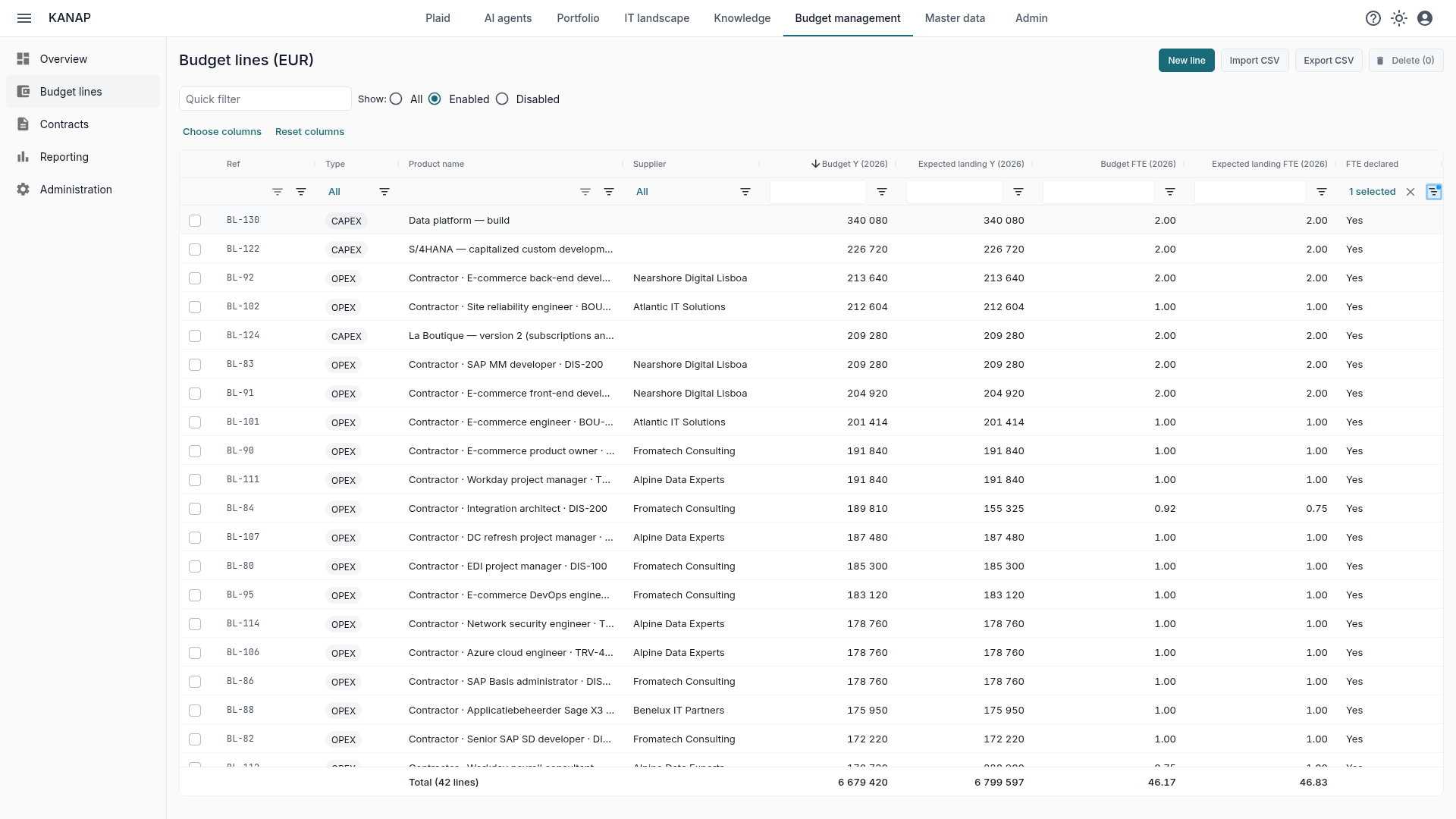Click the New line button
The width and height of the screenshot is (1456, 819).
tap(1186, 61)
